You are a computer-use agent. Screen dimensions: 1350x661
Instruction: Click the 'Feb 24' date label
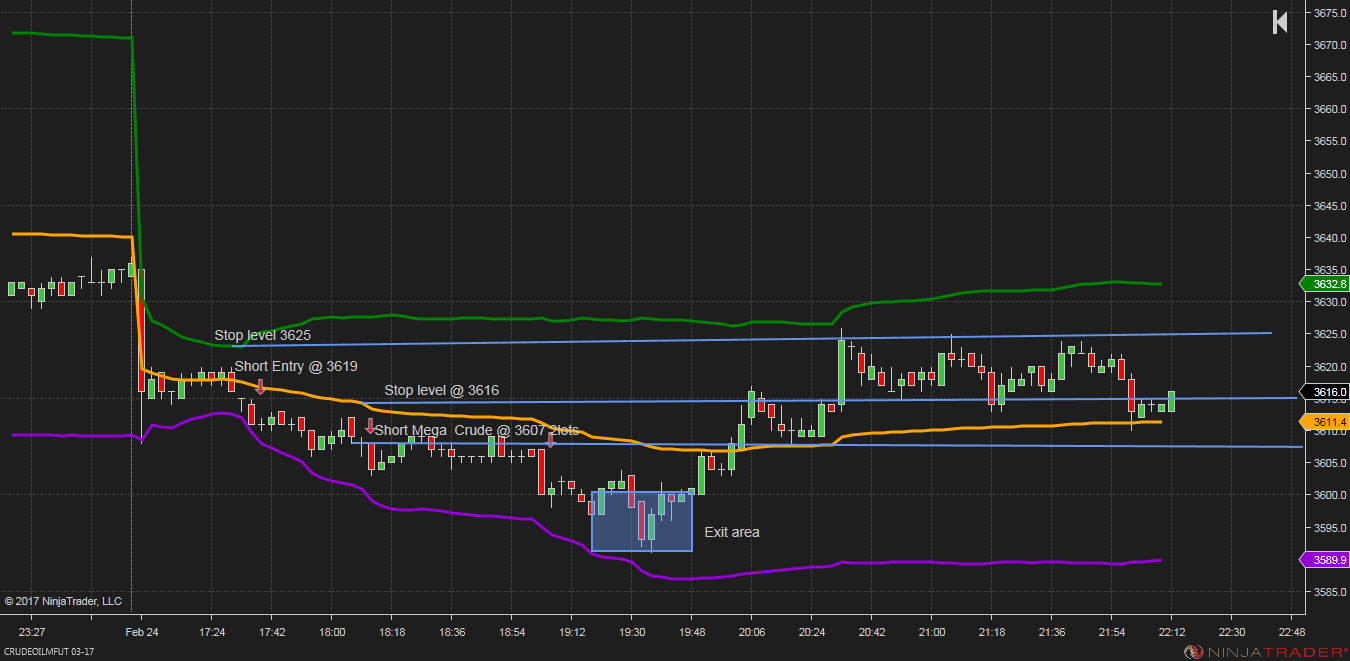point(142,632)
